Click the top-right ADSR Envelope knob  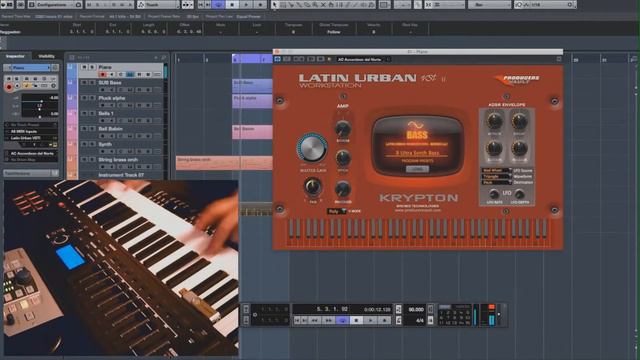point(519,121)
